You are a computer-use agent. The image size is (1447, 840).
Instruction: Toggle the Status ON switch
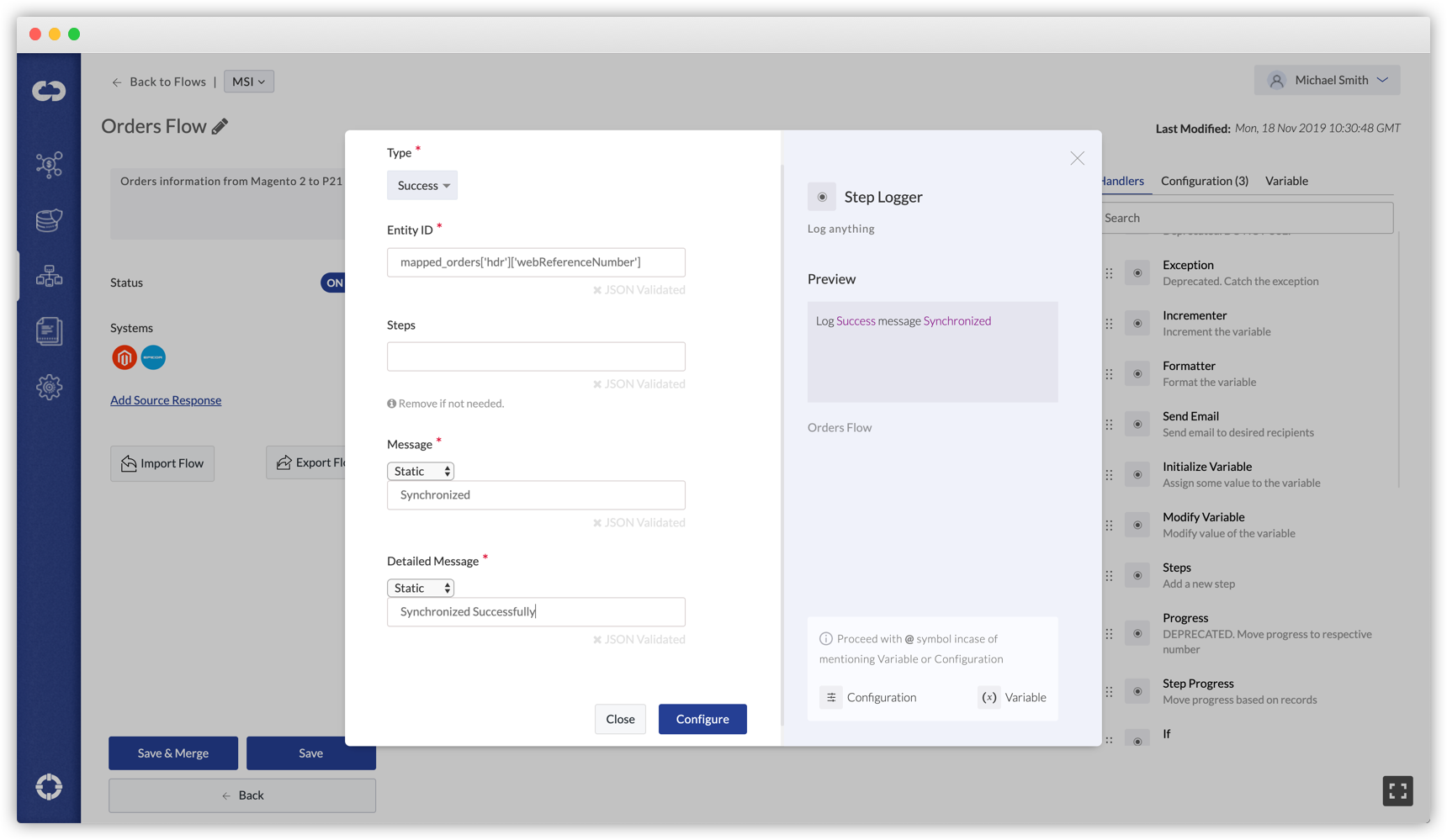[333, 283]
